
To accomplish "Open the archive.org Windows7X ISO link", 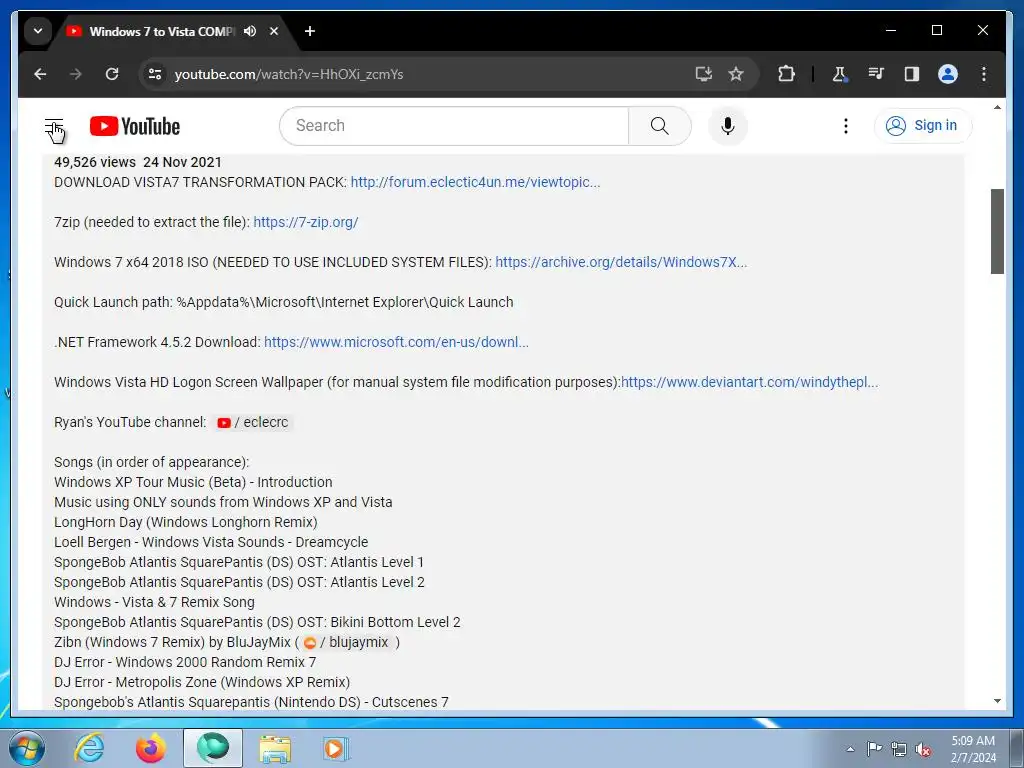I will (621, 262).
